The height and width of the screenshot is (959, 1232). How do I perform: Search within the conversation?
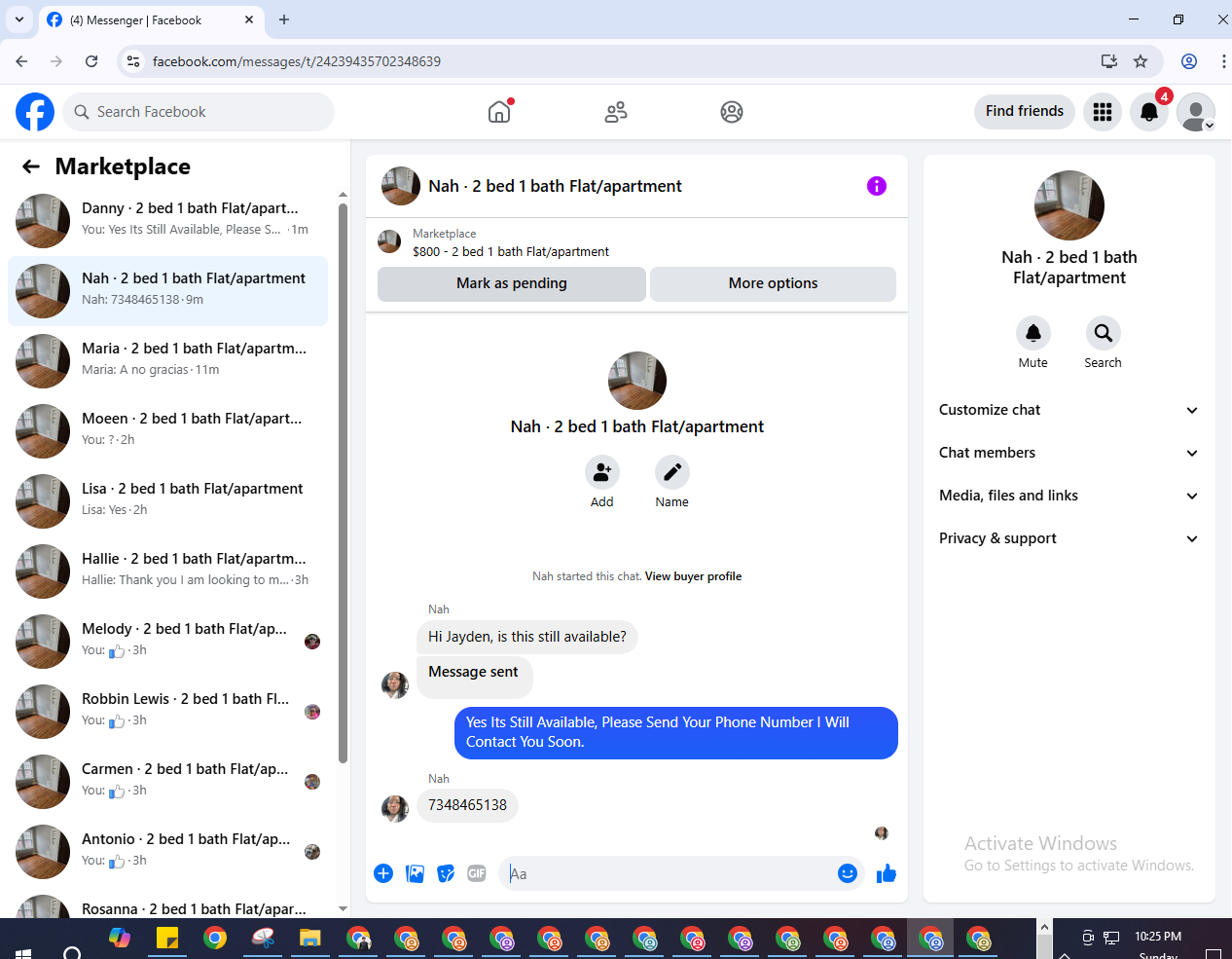click(x=1103, y=333)
